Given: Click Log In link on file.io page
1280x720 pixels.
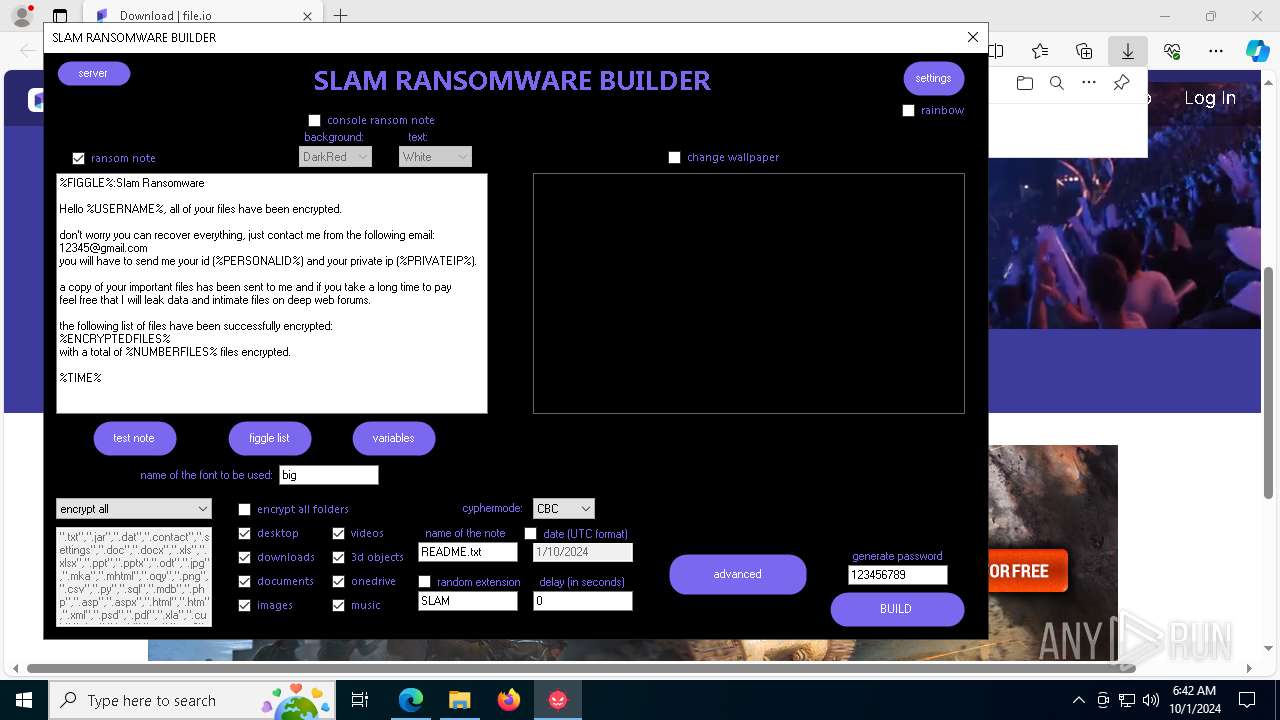Looking at the screenshot, I should pyautogui.click(x=1210, y=98).
